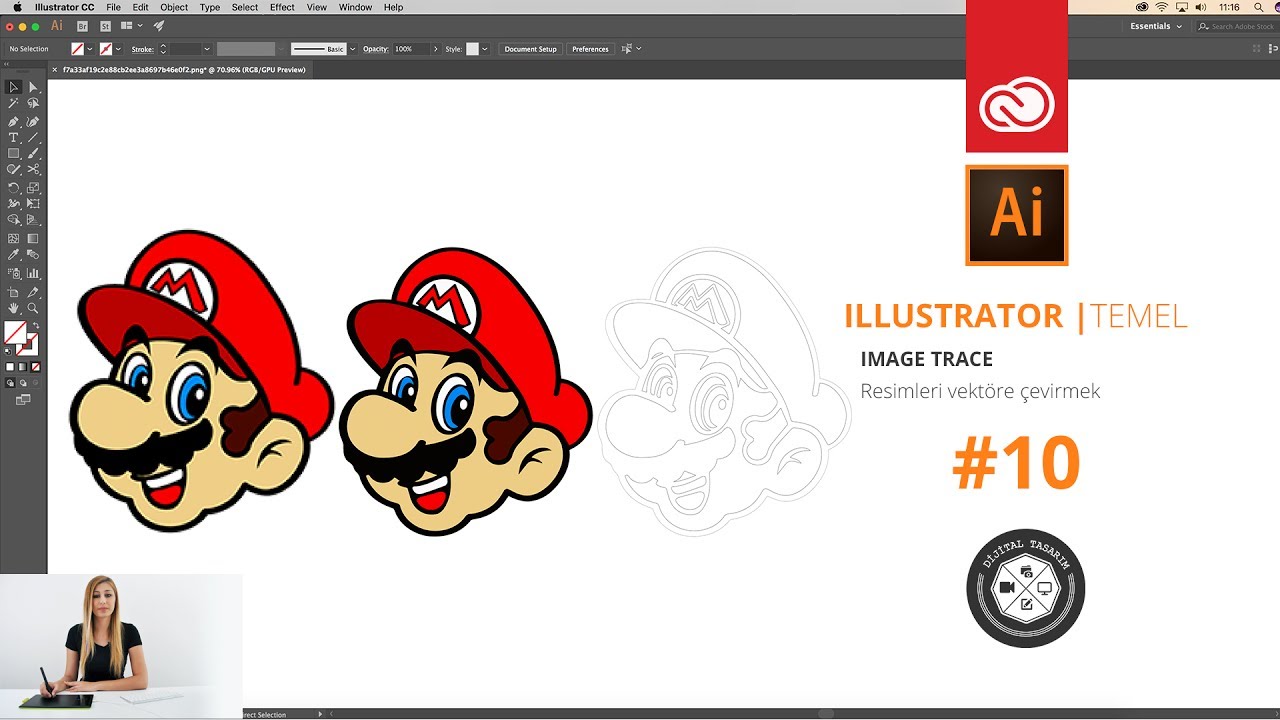Select the Slice tool

click(33, 293)
